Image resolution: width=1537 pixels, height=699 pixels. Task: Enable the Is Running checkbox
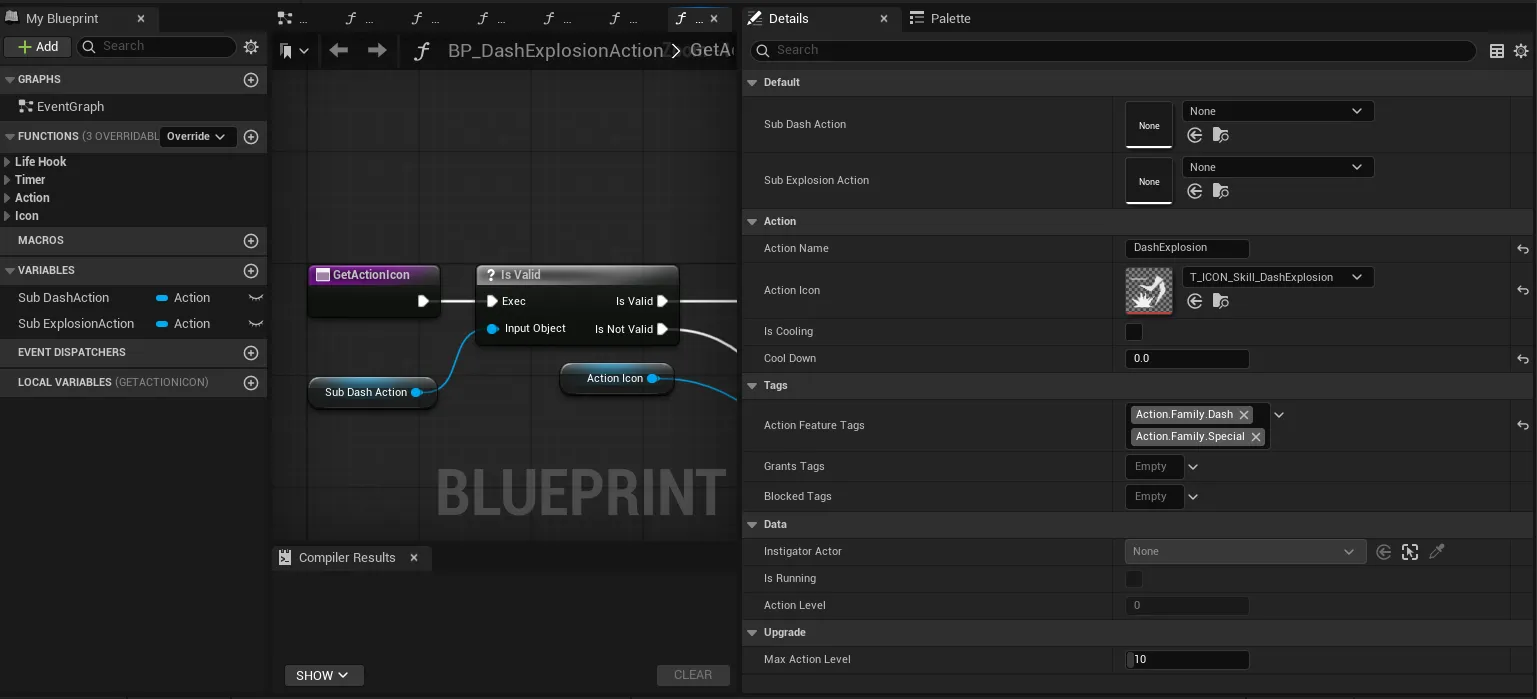click(1133, 578)
